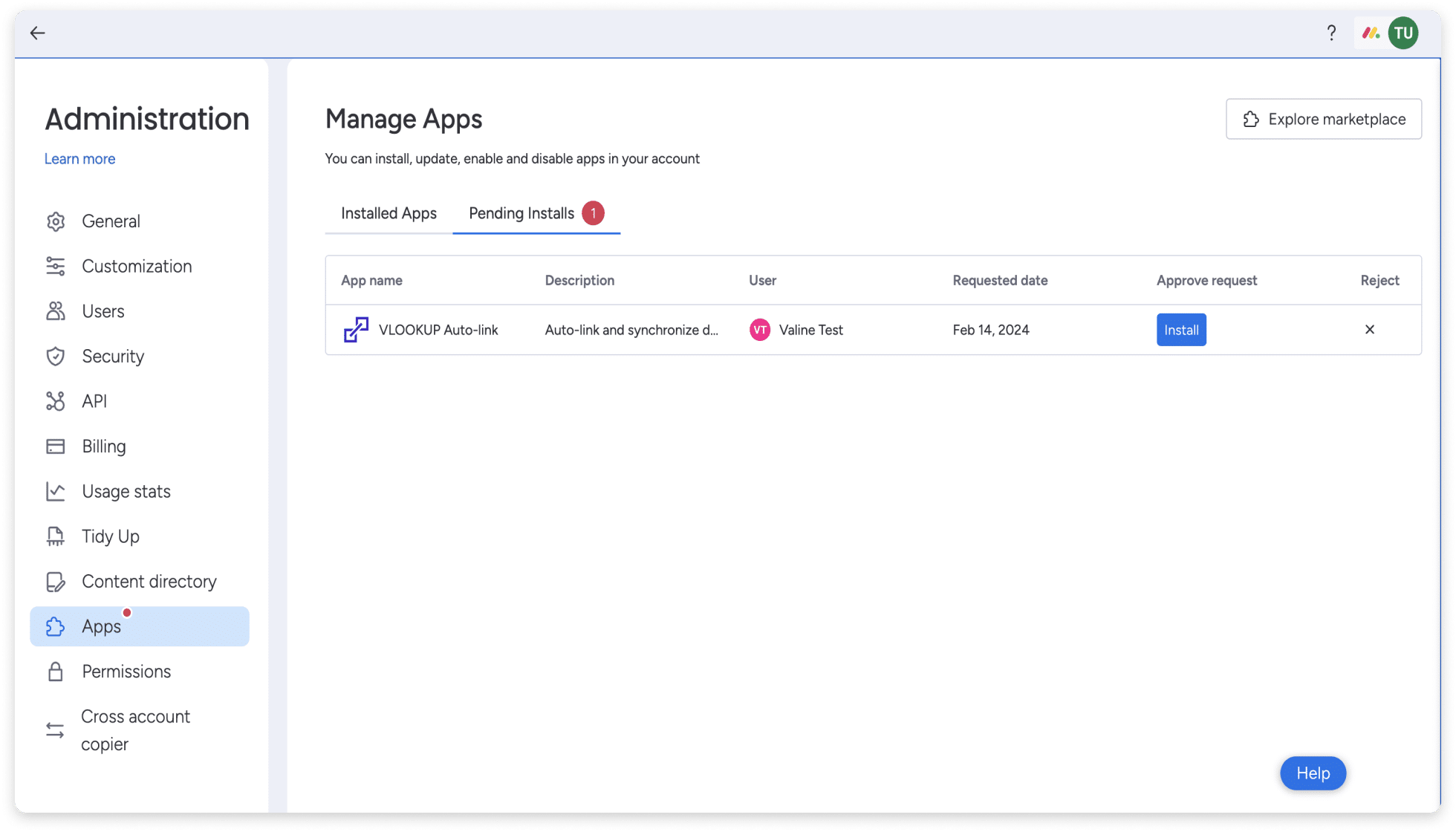Follow the Learn more link

[x=79, y=159]
